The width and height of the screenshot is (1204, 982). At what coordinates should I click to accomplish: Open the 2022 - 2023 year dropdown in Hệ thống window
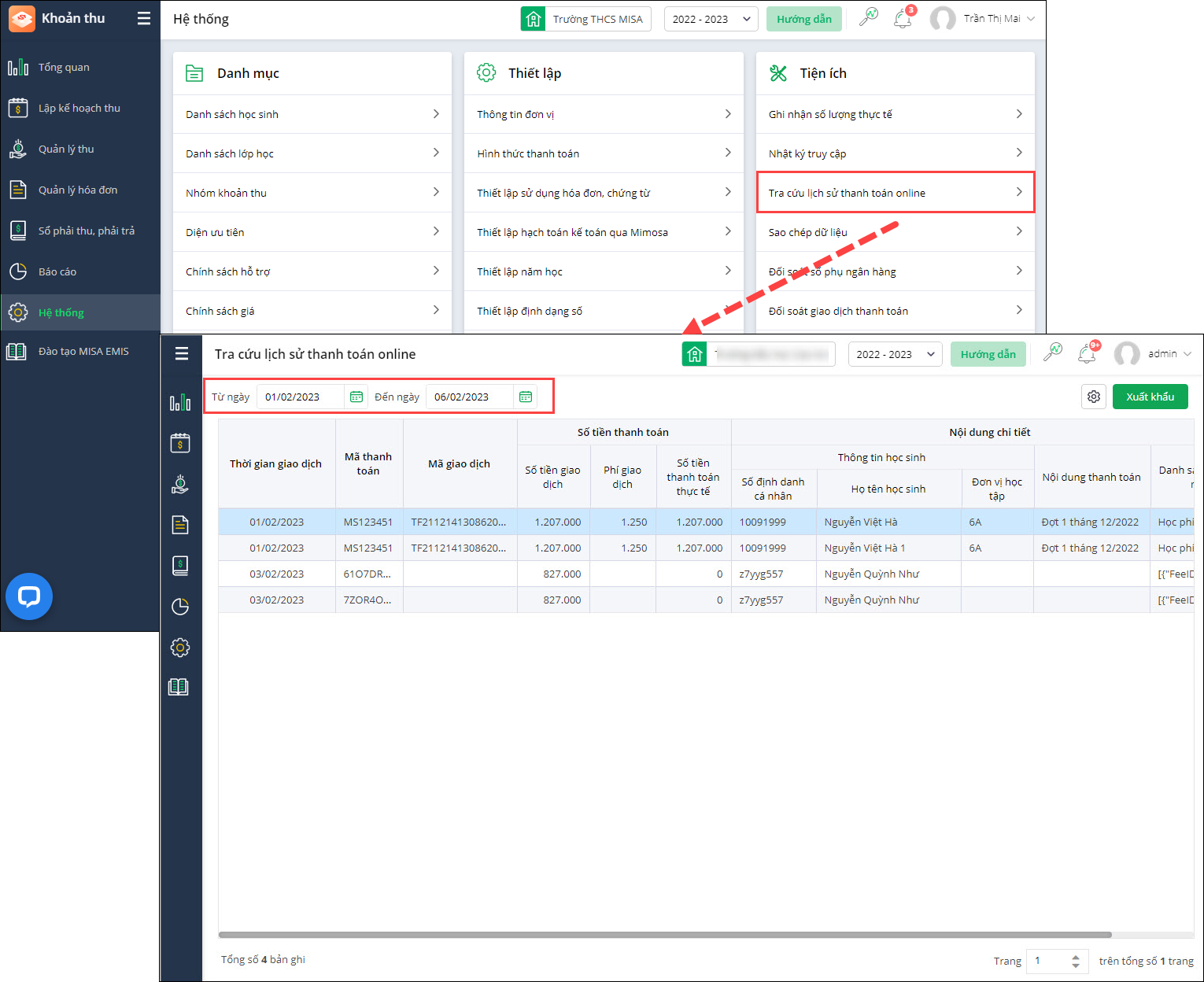711,19
